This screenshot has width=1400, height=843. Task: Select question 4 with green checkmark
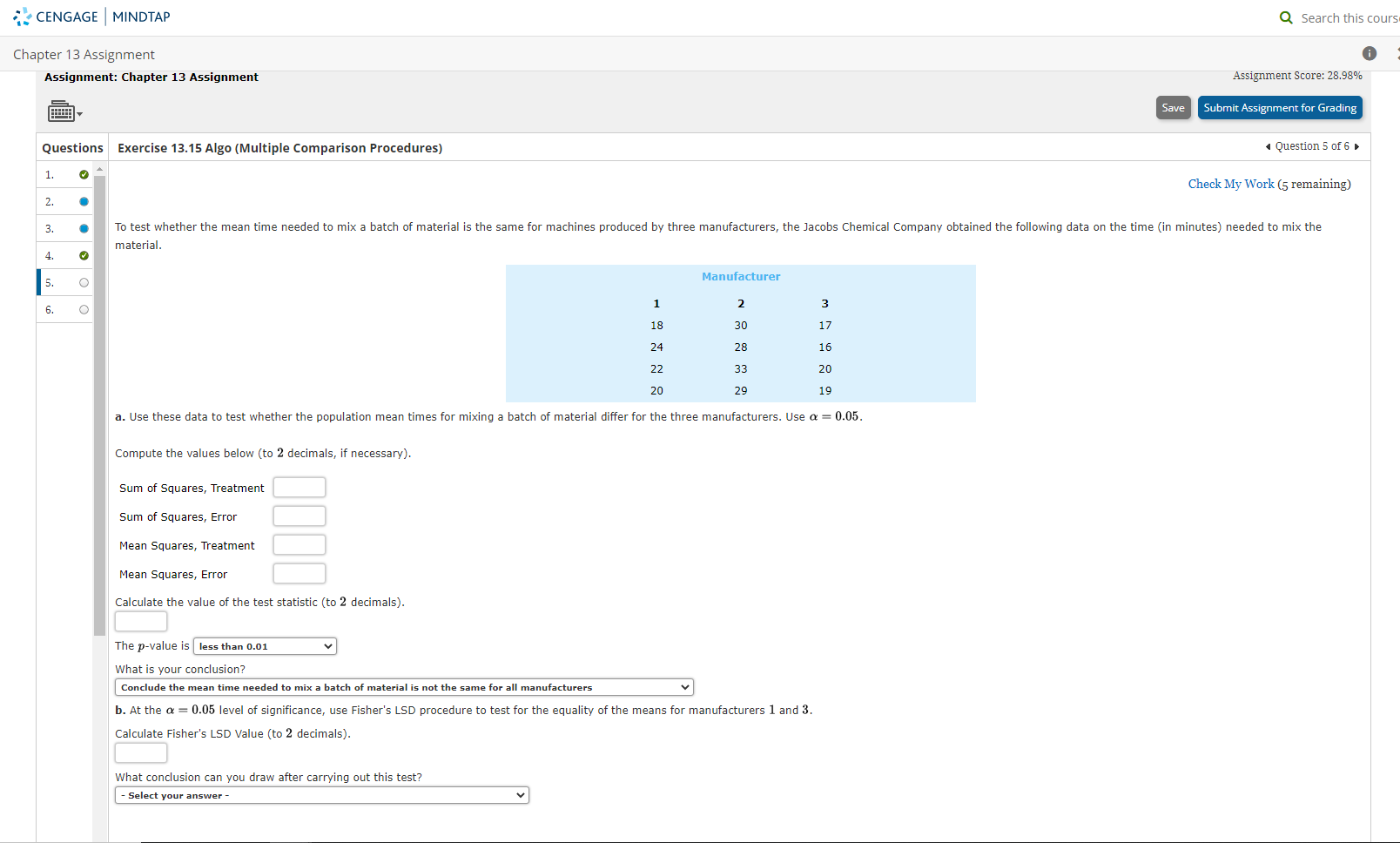(84, 256)
